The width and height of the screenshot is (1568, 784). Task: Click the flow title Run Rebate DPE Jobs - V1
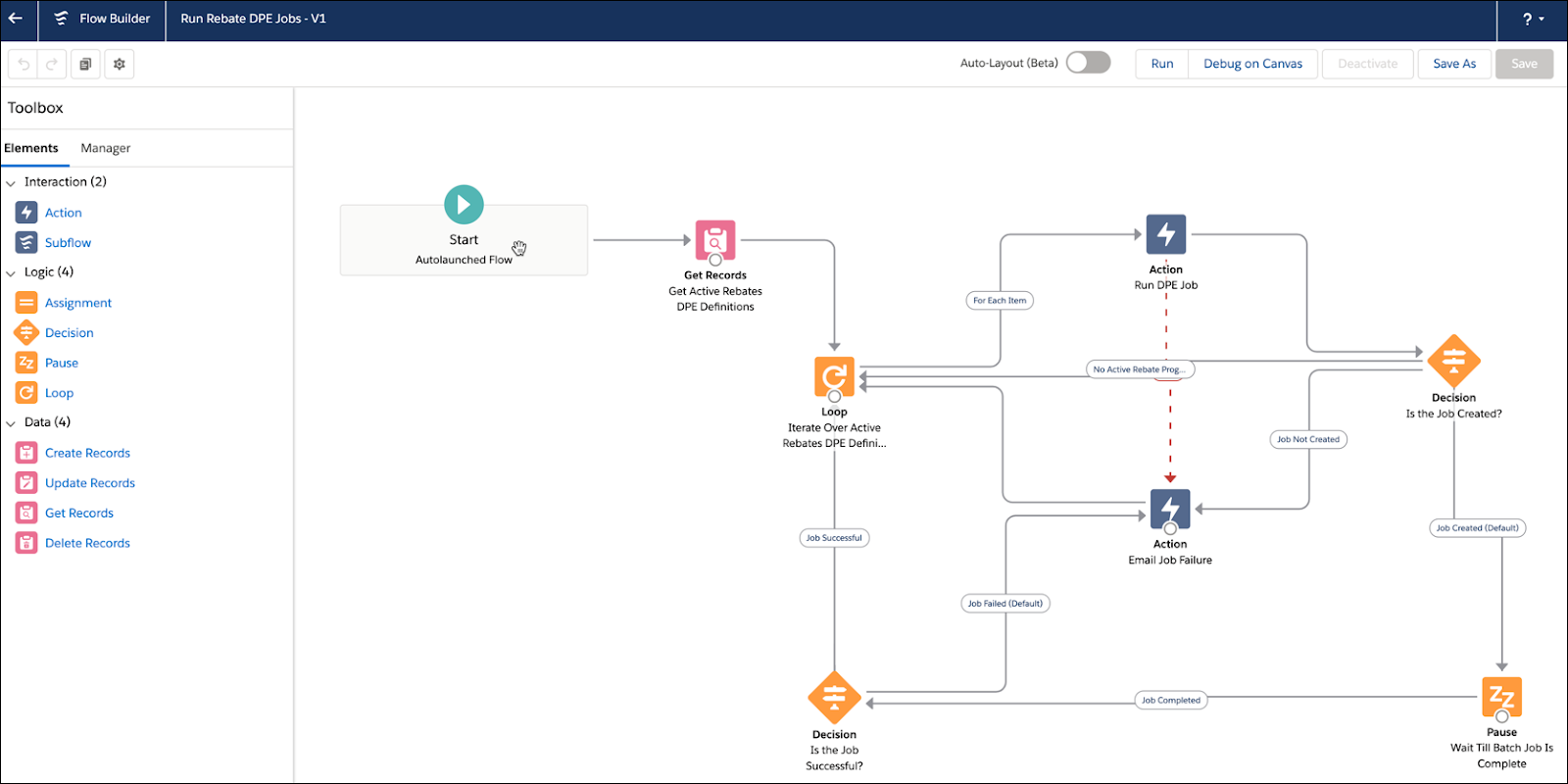coord(253,19)
